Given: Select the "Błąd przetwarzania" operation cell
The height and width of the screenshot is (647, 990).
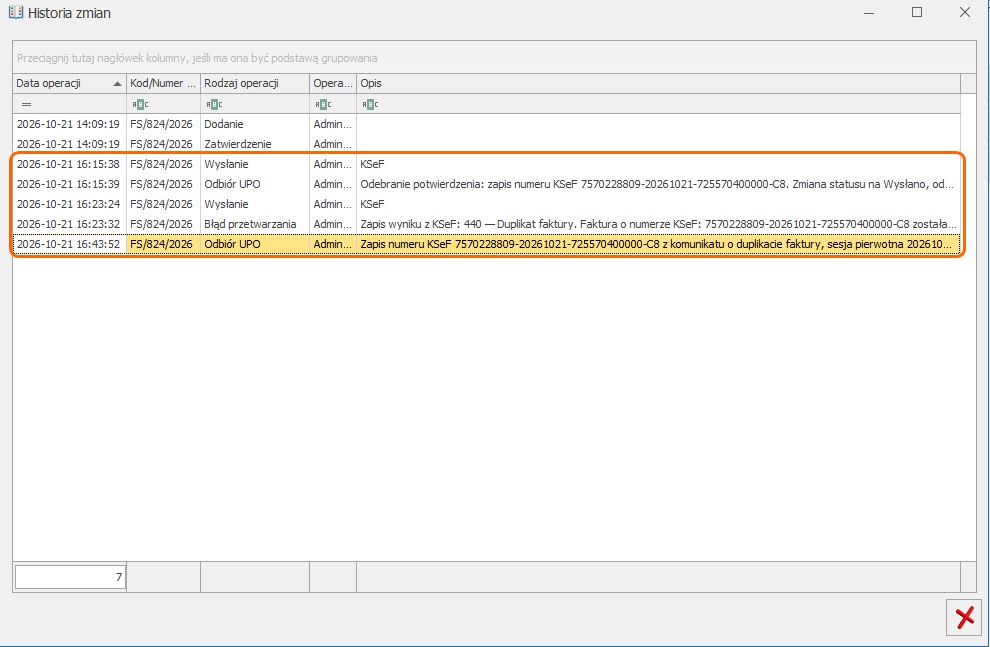Looking at the screenshot, I should coord(255,224).
